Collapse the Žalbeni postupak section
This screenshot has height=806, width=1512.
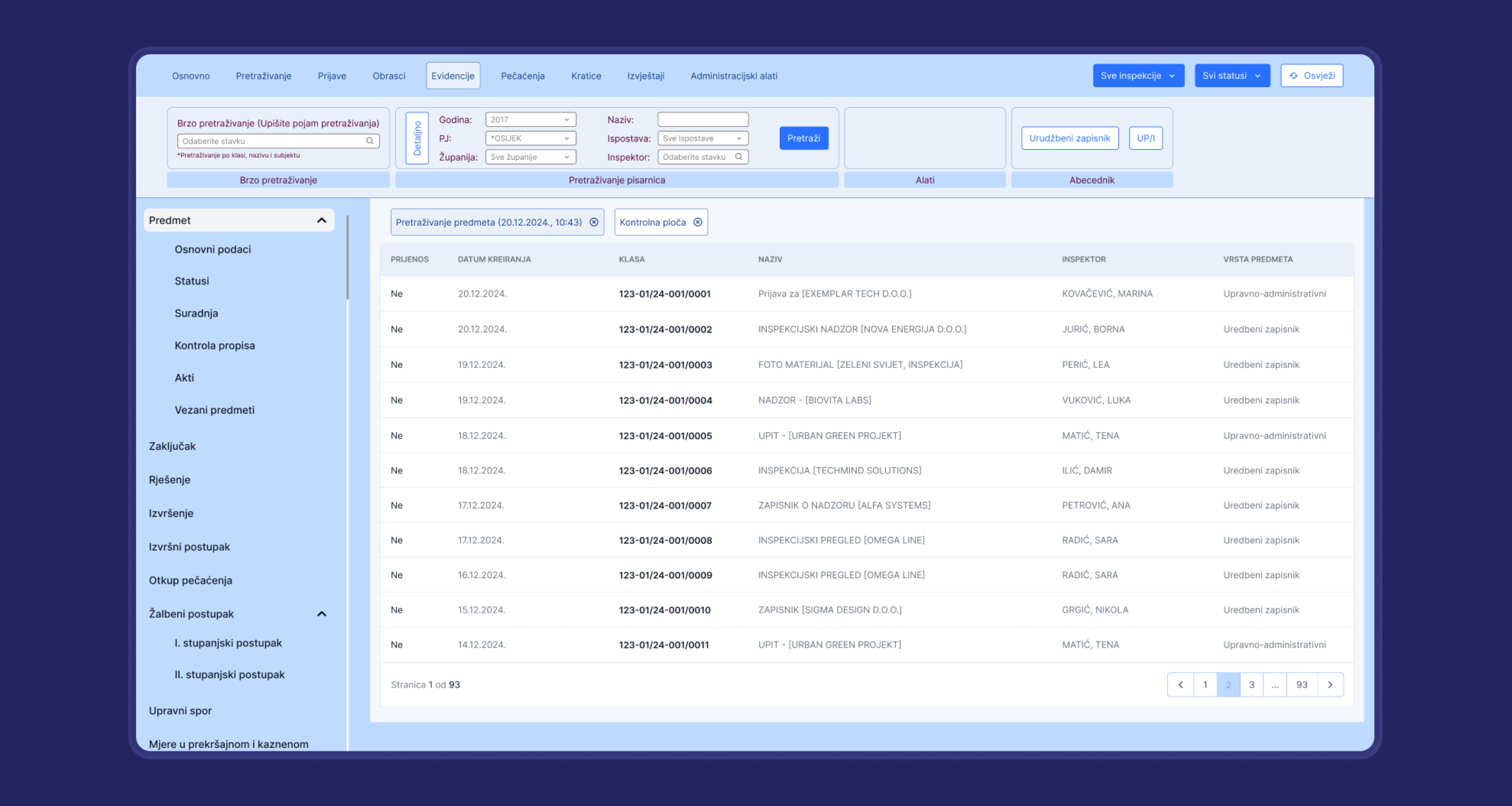tap(322, 614)
